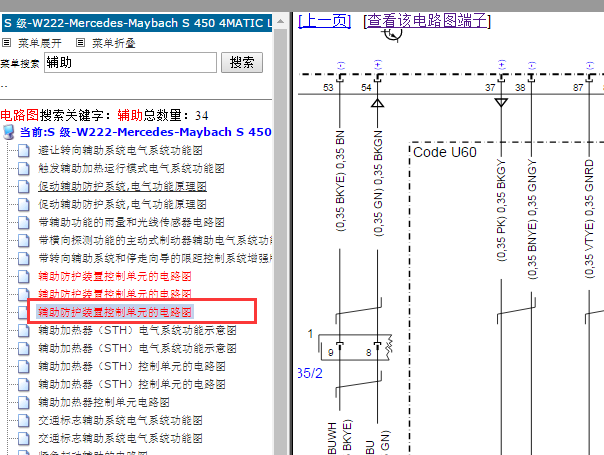The image size is (604, 455).
Task: Click pin number 87 in the diagram
Action: pyautogui.click(x=578, y=87)
